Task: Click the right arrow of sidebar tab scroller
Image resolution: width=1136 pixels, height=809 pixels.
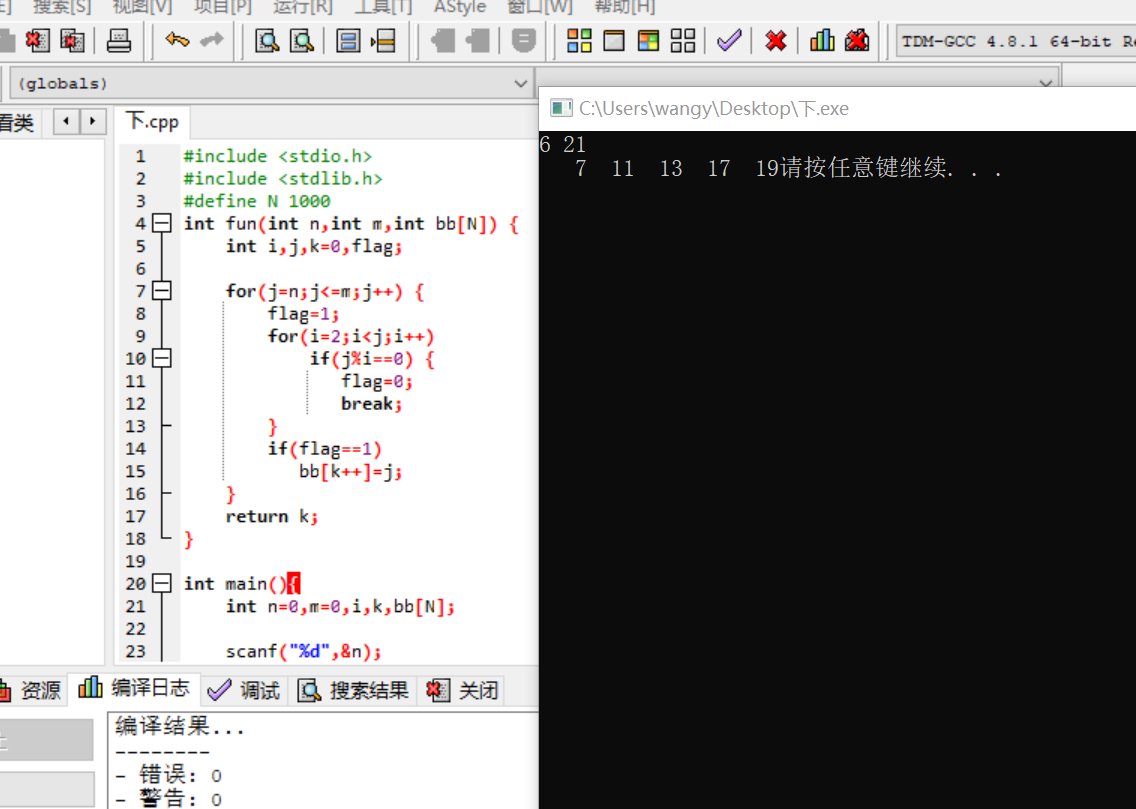Action: [x=93, y=121]
